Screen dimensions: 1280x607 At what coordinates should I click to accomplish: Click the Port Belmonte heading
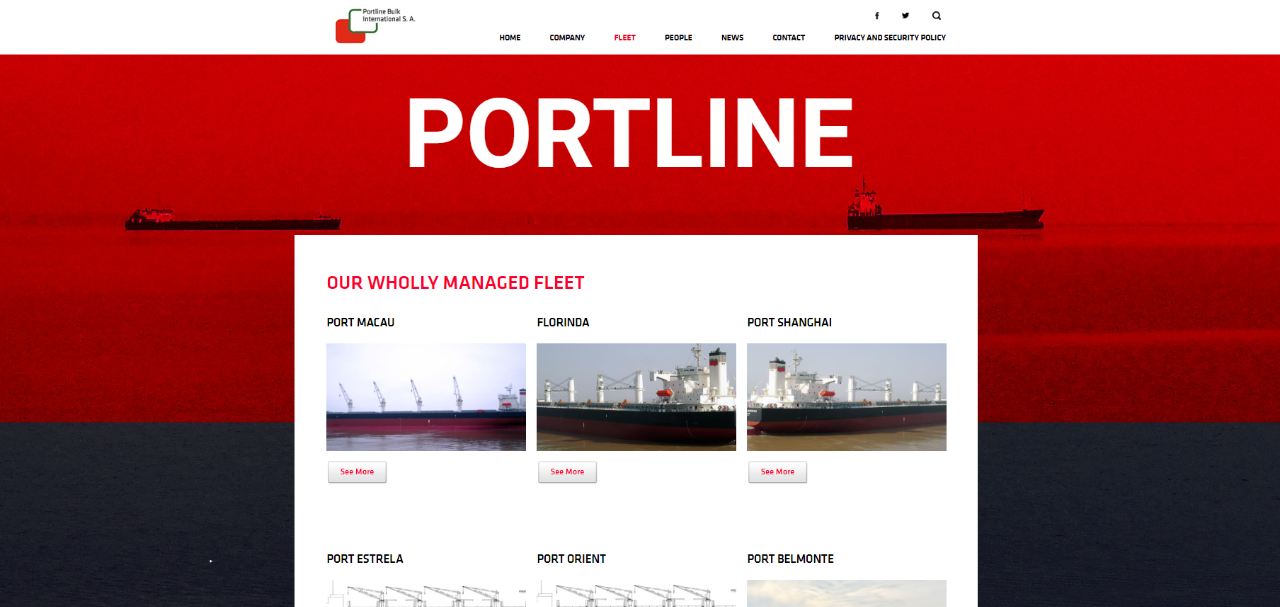[790, 559]
